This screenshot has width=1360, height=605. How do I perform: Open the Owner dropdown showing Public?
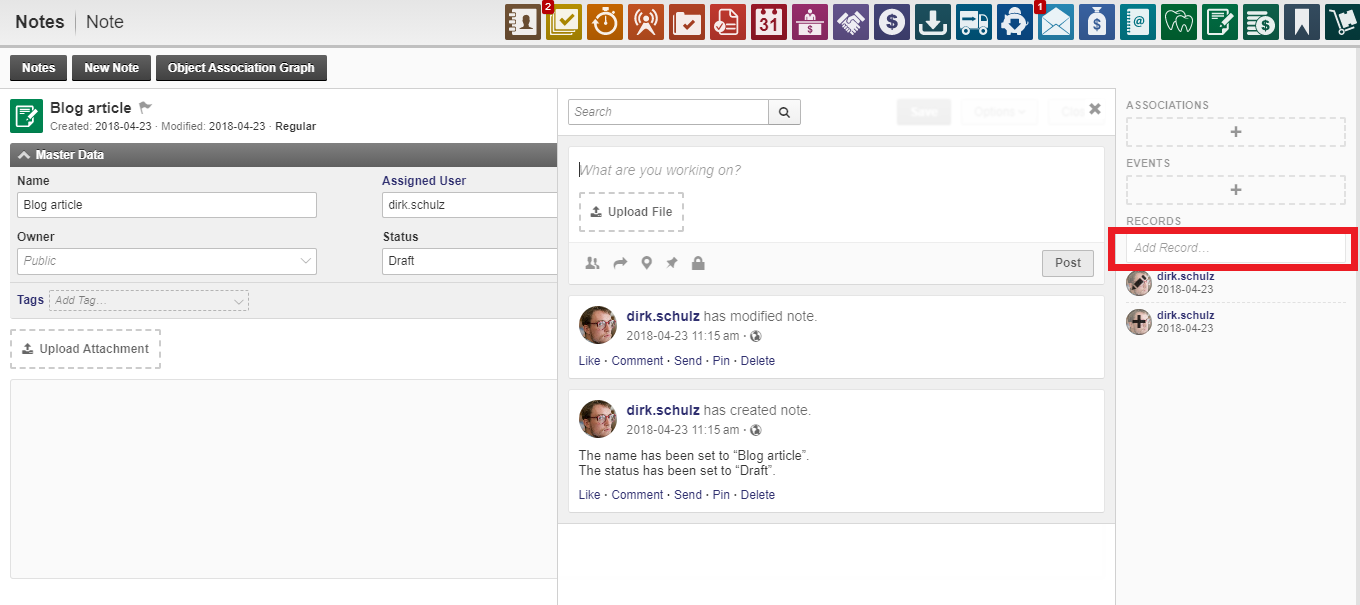(167, 261)
